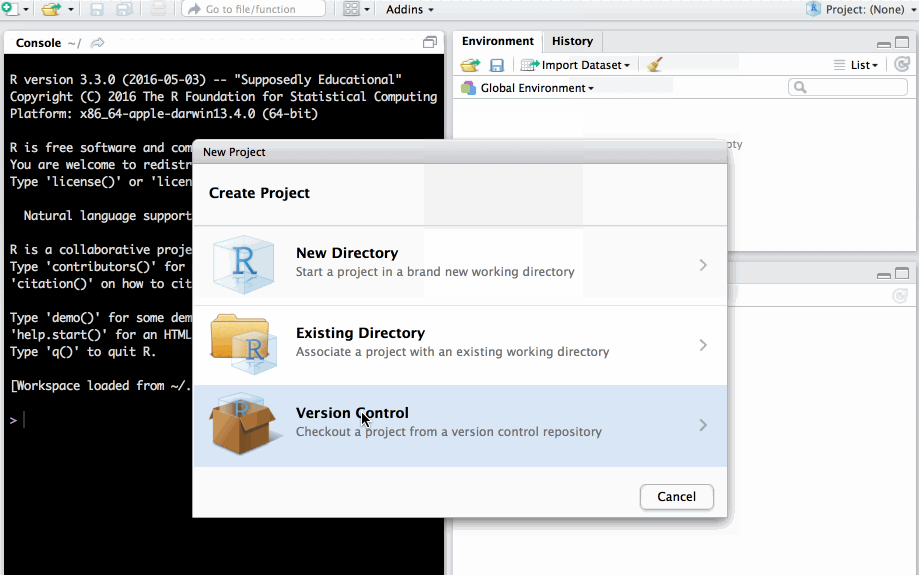Maximize the Environment pane
The image size is (919, 575).
pyautogui.click(x=902, y=42)
